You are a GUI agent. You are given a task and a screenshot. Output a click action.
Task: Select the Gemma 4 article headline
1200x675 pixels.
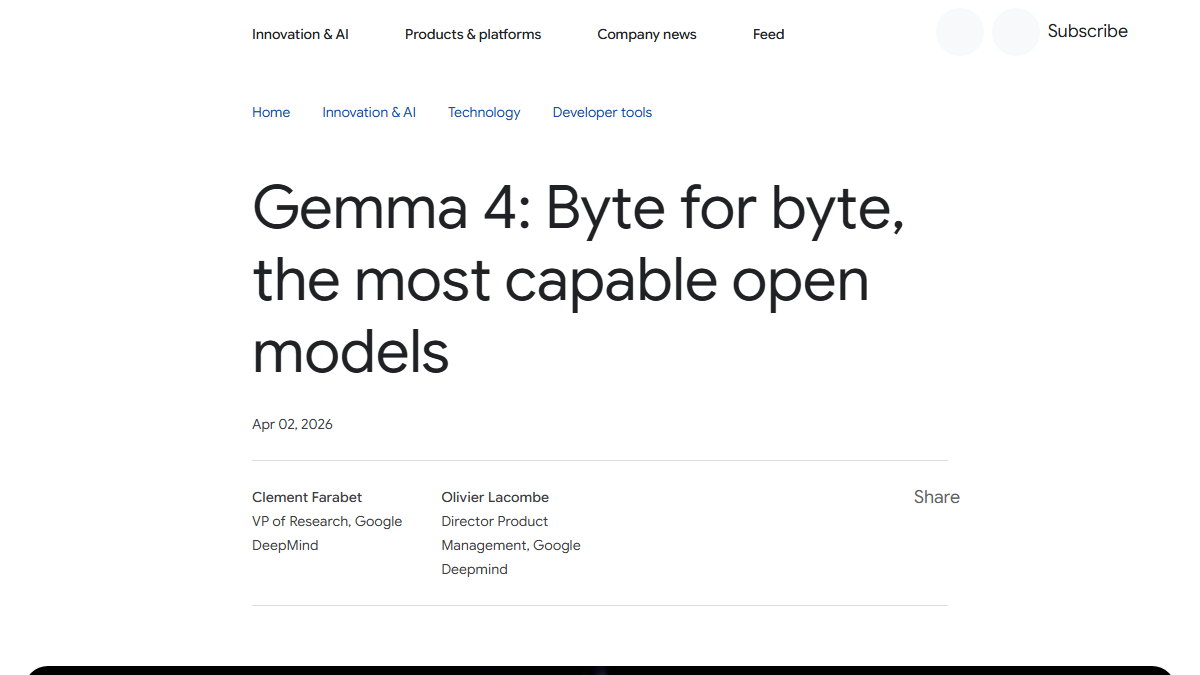tap(578, 280)
